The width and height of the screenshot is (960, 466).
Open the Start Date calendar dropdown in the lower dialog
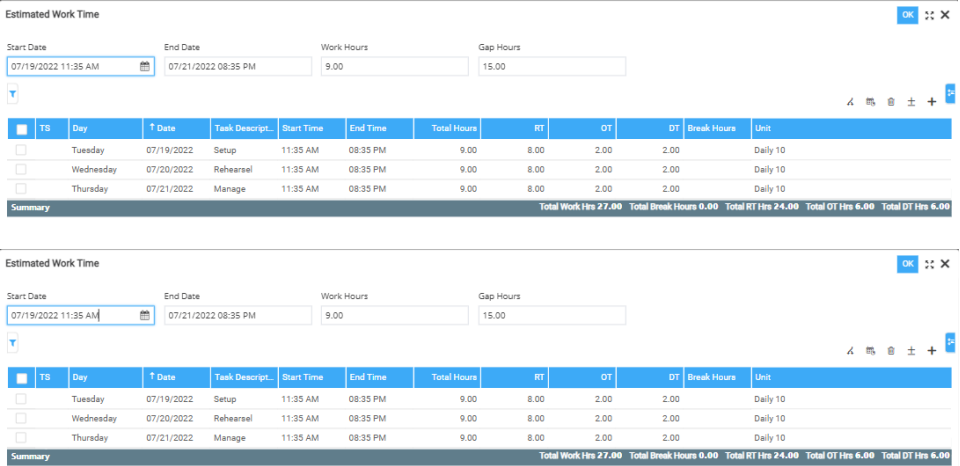144,315
